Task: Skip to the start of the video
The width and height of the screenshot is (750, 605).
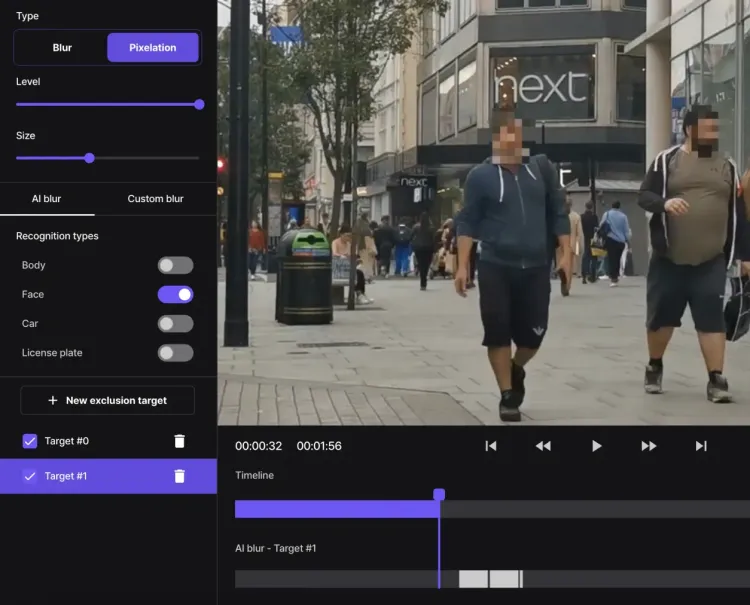Action: click(491, 446)
